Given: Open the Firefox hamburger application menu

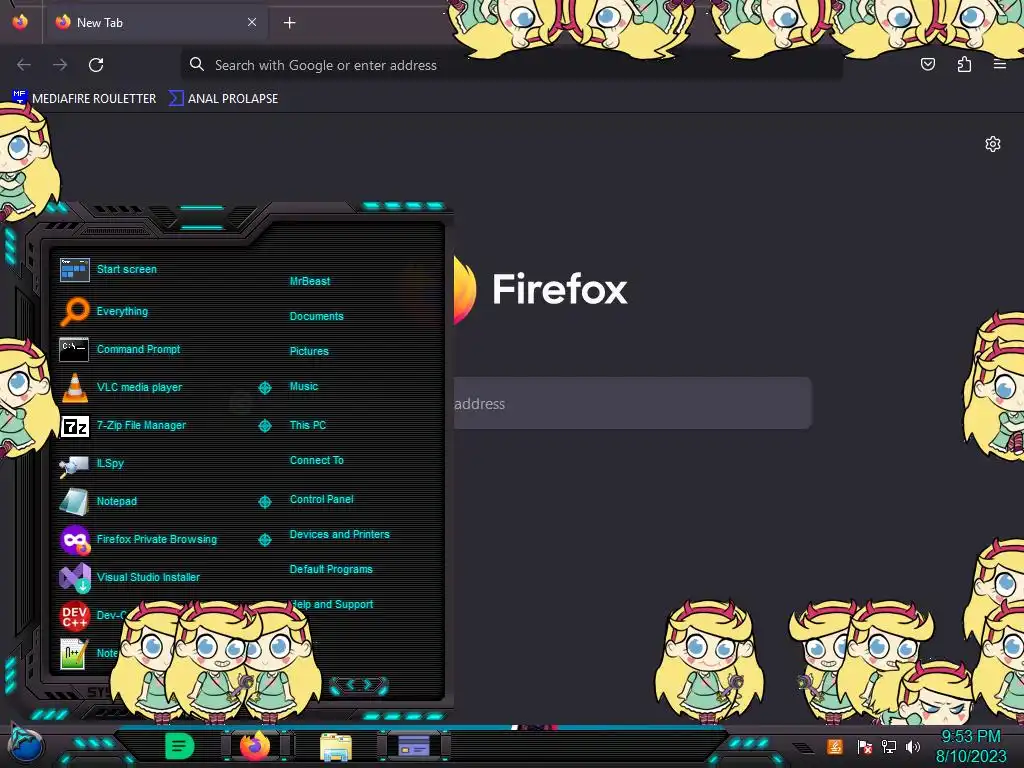Looking at the screenshot, I should click(x=1000, y=64).
